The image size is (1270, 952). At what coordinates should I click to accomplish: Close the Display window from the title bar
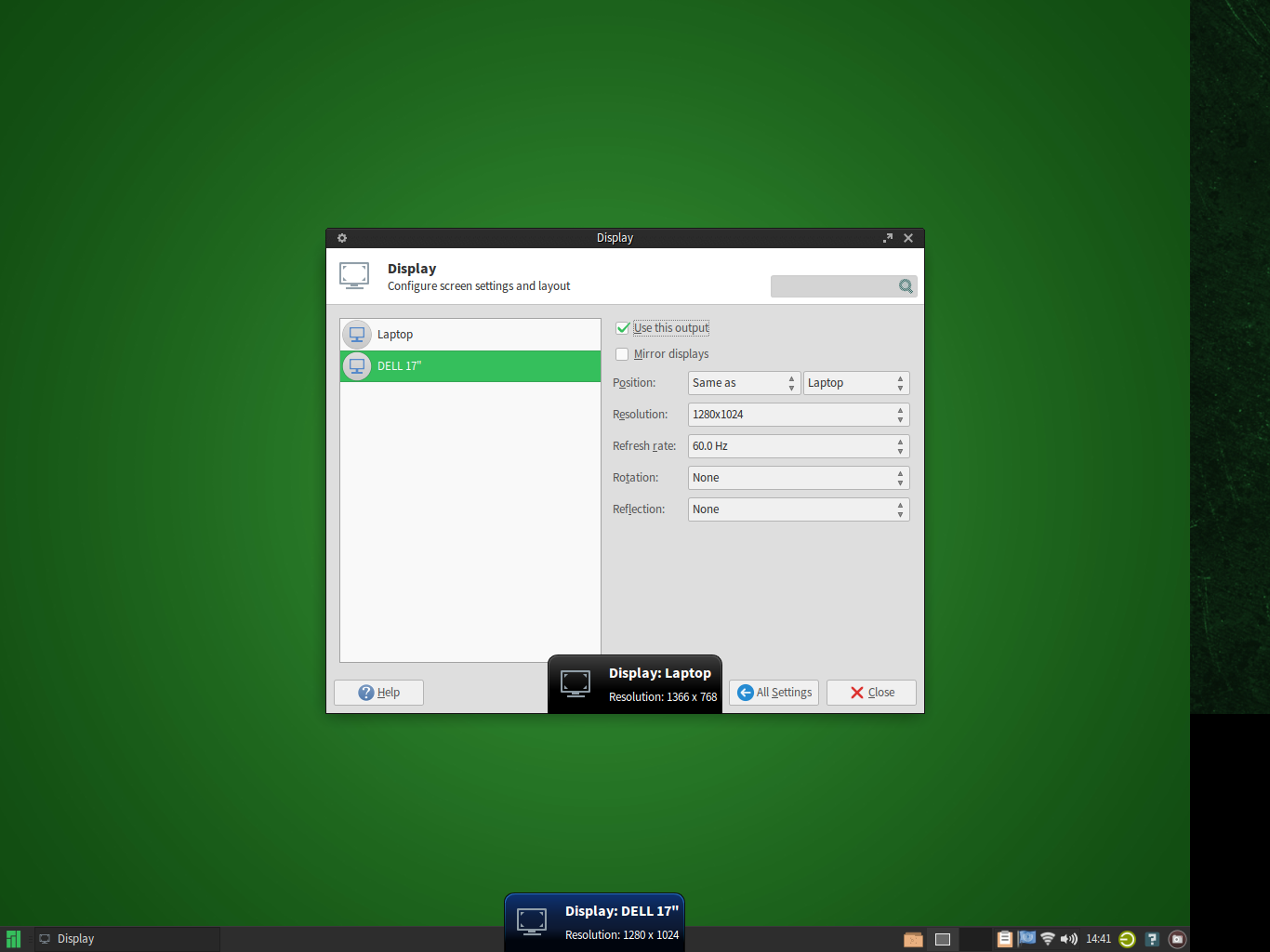pos(908,238)
